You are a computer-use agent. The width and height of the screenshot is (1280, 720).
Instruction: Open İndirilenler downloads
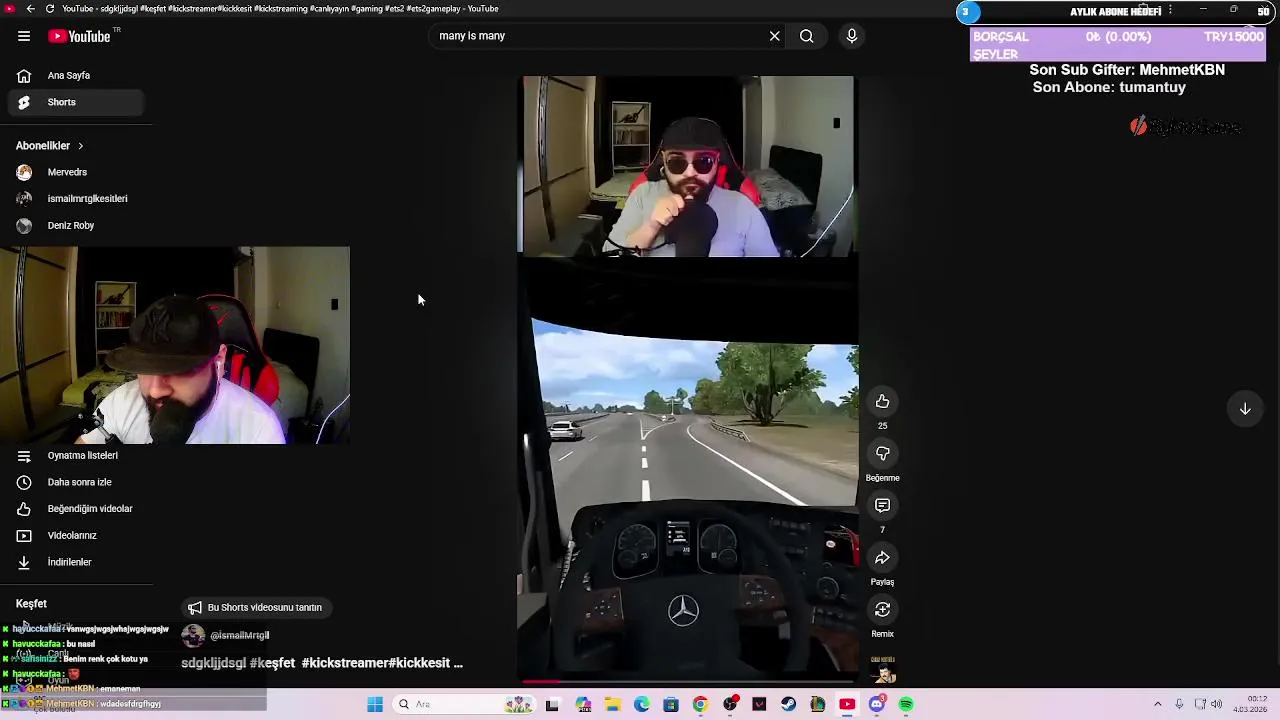point(76,562)
